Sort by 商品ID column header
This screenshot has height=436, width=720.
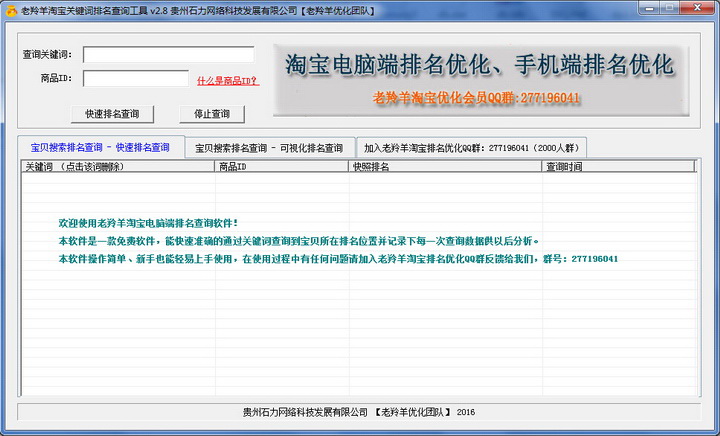281,167
